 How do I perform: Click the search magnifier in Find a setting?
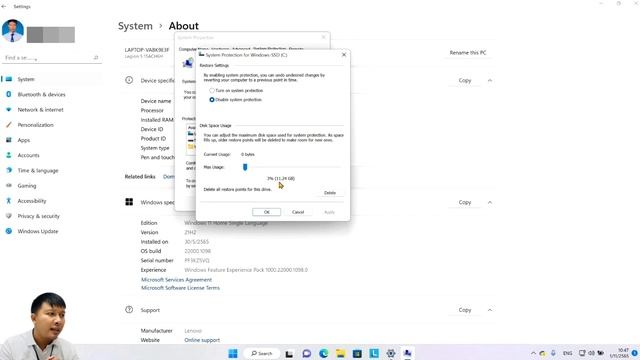pos(96,58)
